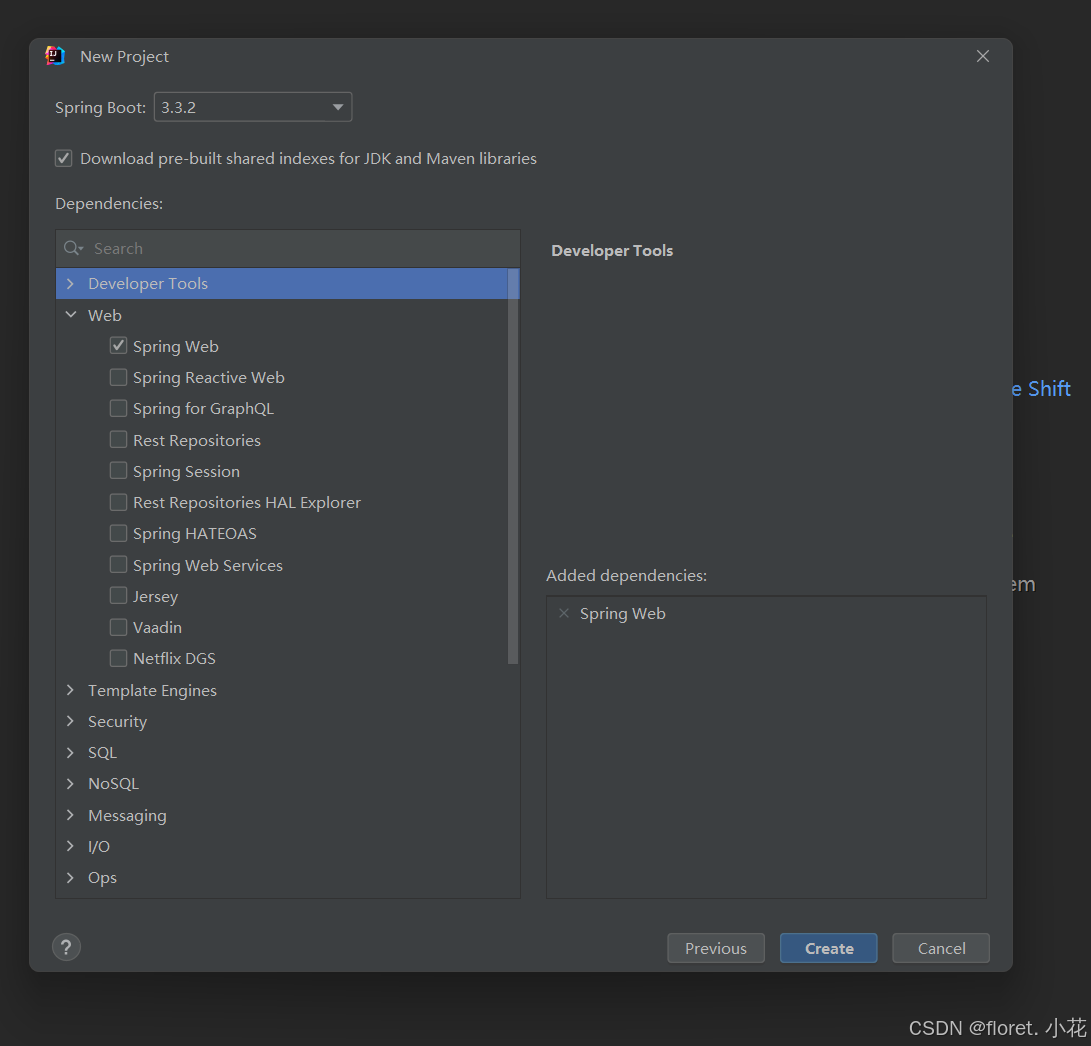
Task: Select the Web tree row label
Action: 104,315
